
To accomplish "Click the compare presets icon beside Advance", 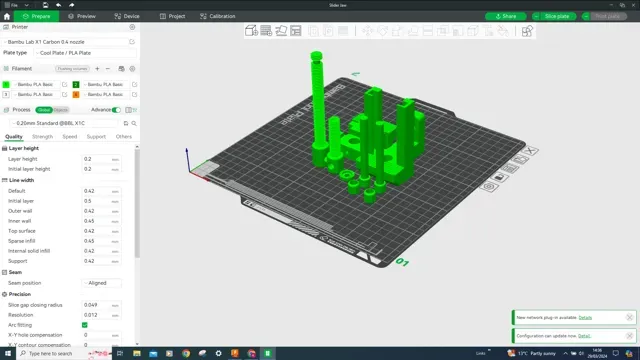I will [129, 110].
